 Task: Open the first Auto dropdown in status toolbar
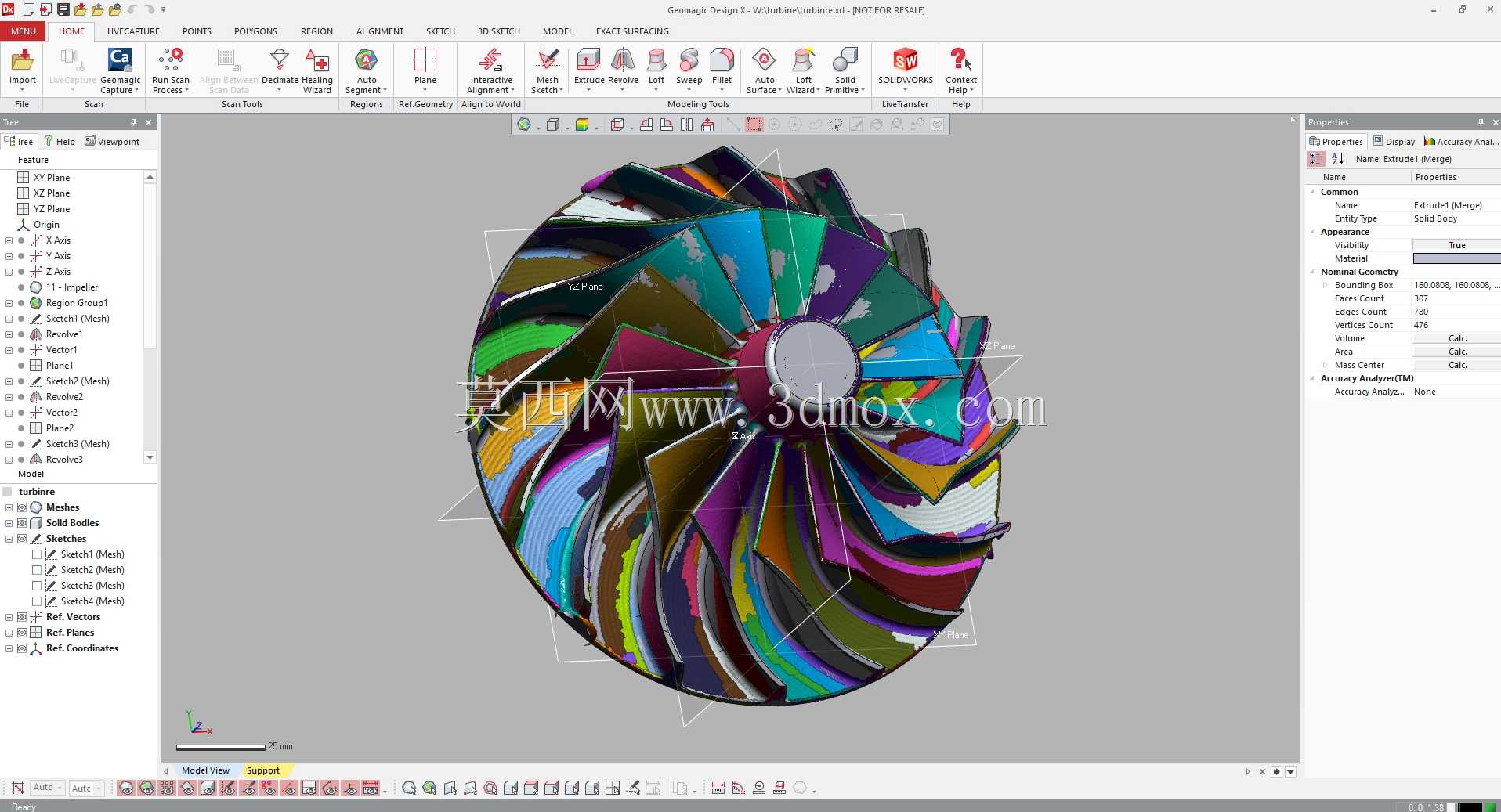(47, 788)
